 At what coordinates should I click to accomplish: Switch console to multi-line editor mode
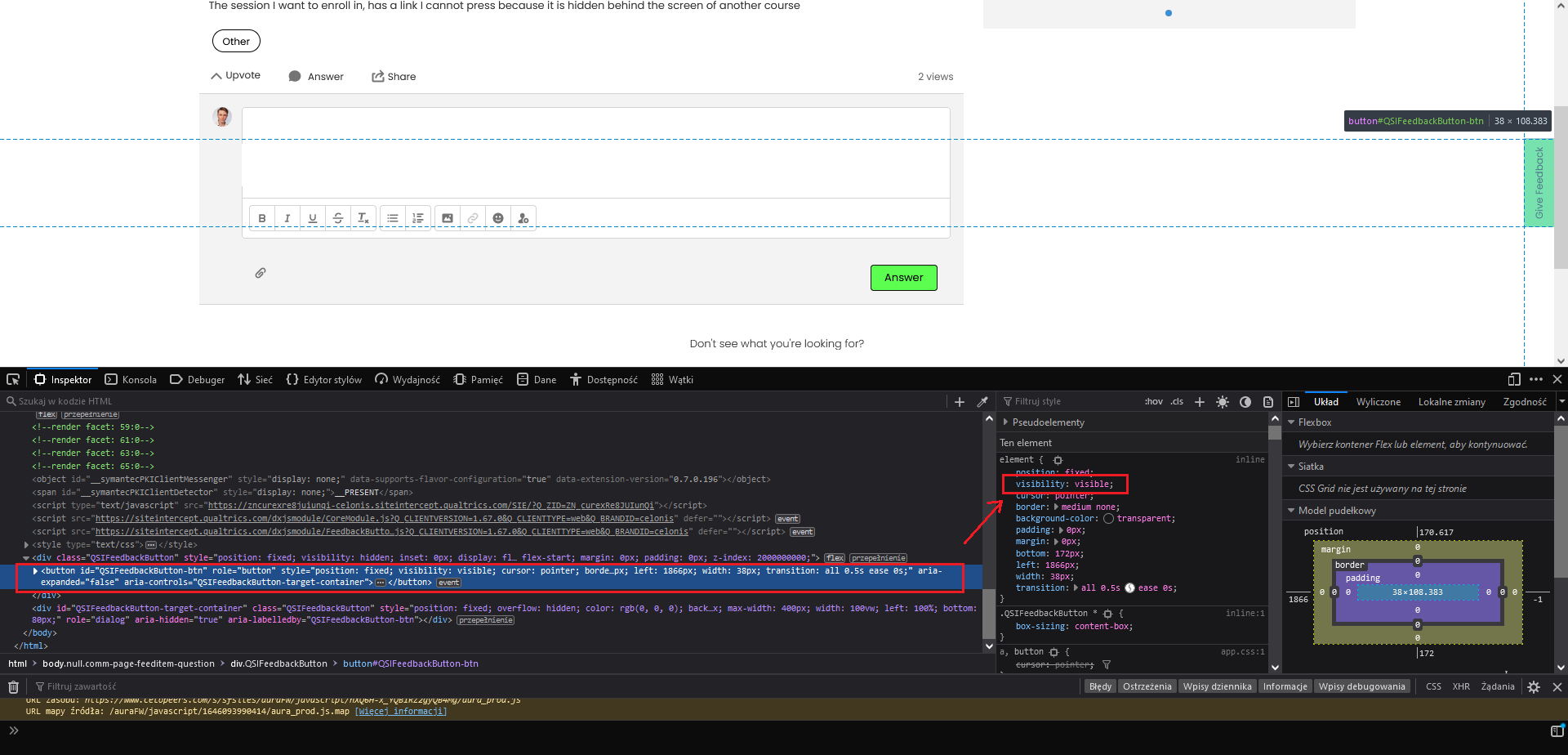(1557, 730)
